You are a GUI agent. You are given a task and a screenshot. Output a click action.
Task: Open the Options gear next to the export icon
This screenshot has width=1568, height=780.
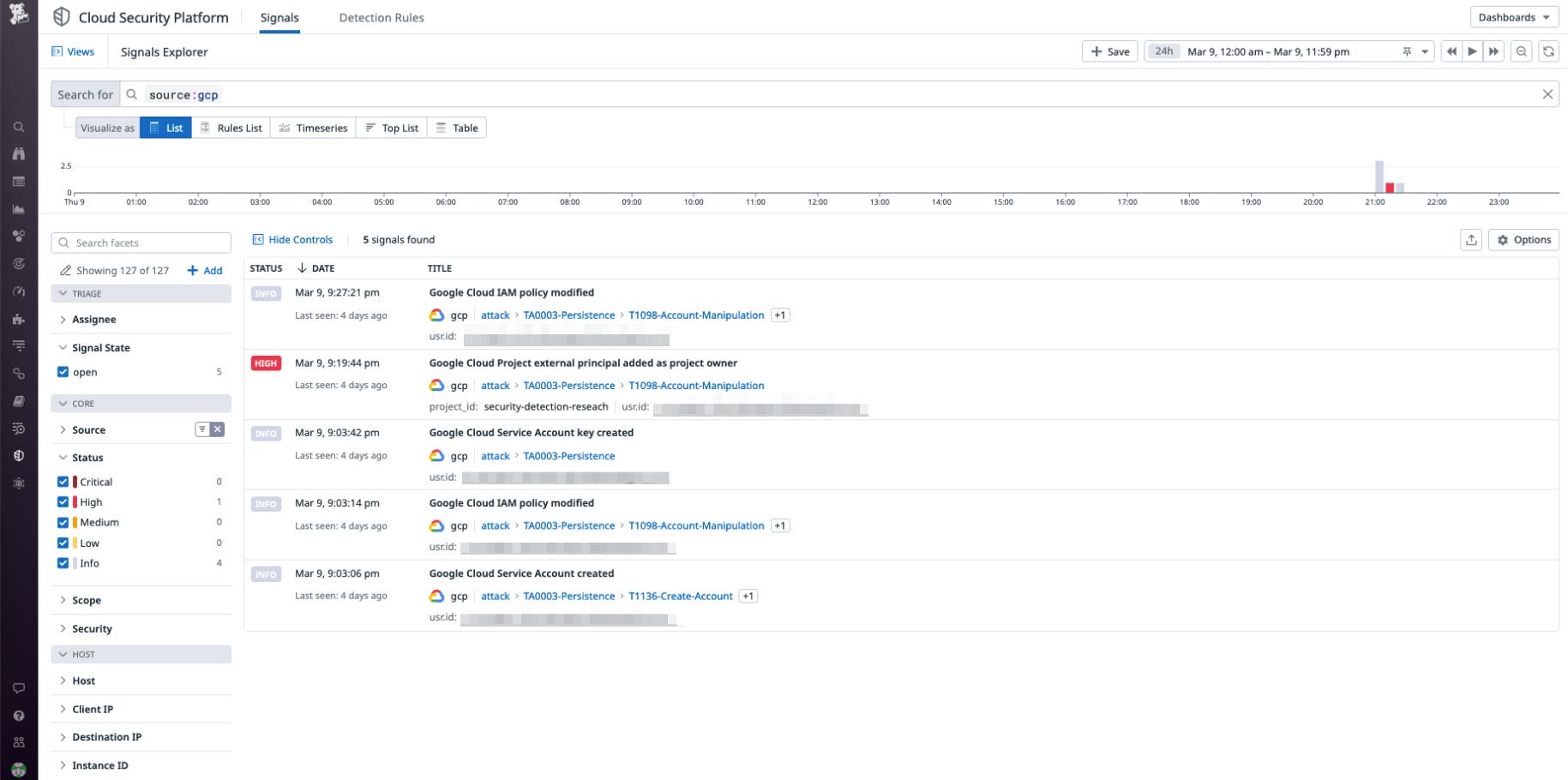(x=1523, y=239)
